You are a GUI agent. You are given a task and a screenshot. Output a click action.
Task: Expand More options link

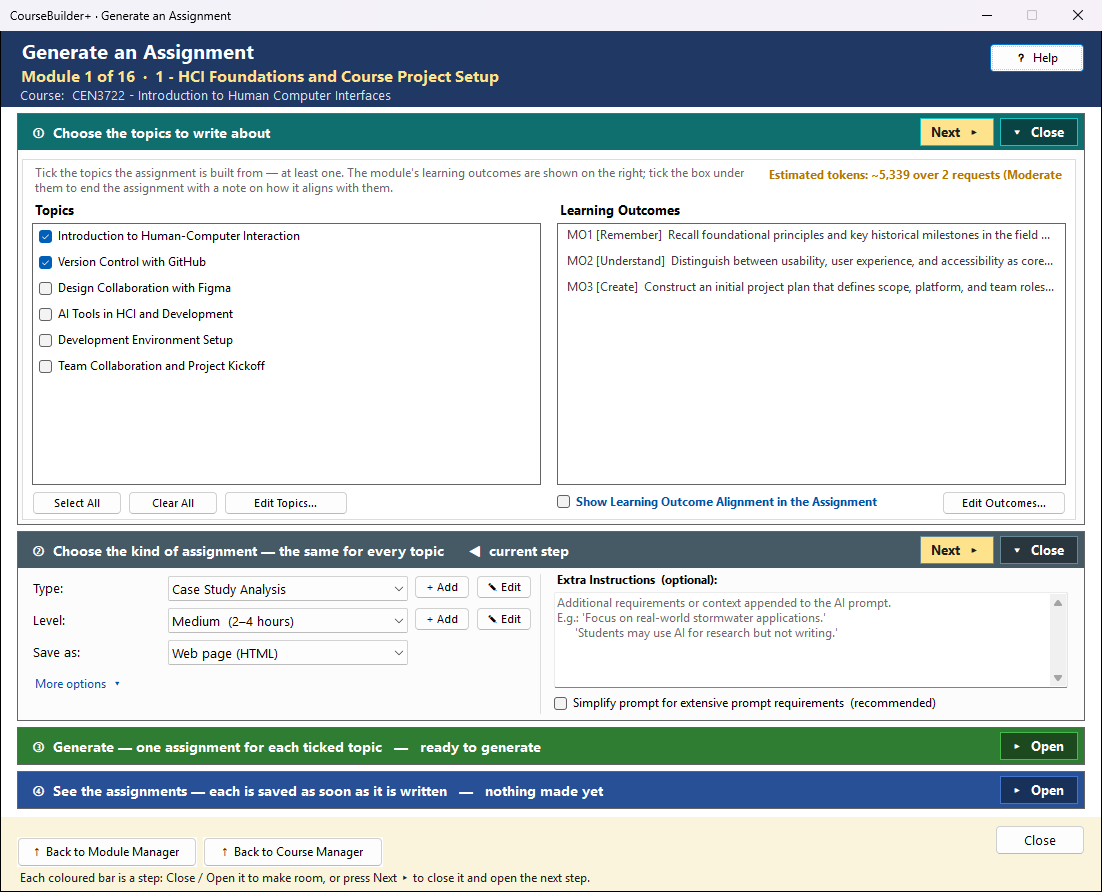[x=77, y=684]
